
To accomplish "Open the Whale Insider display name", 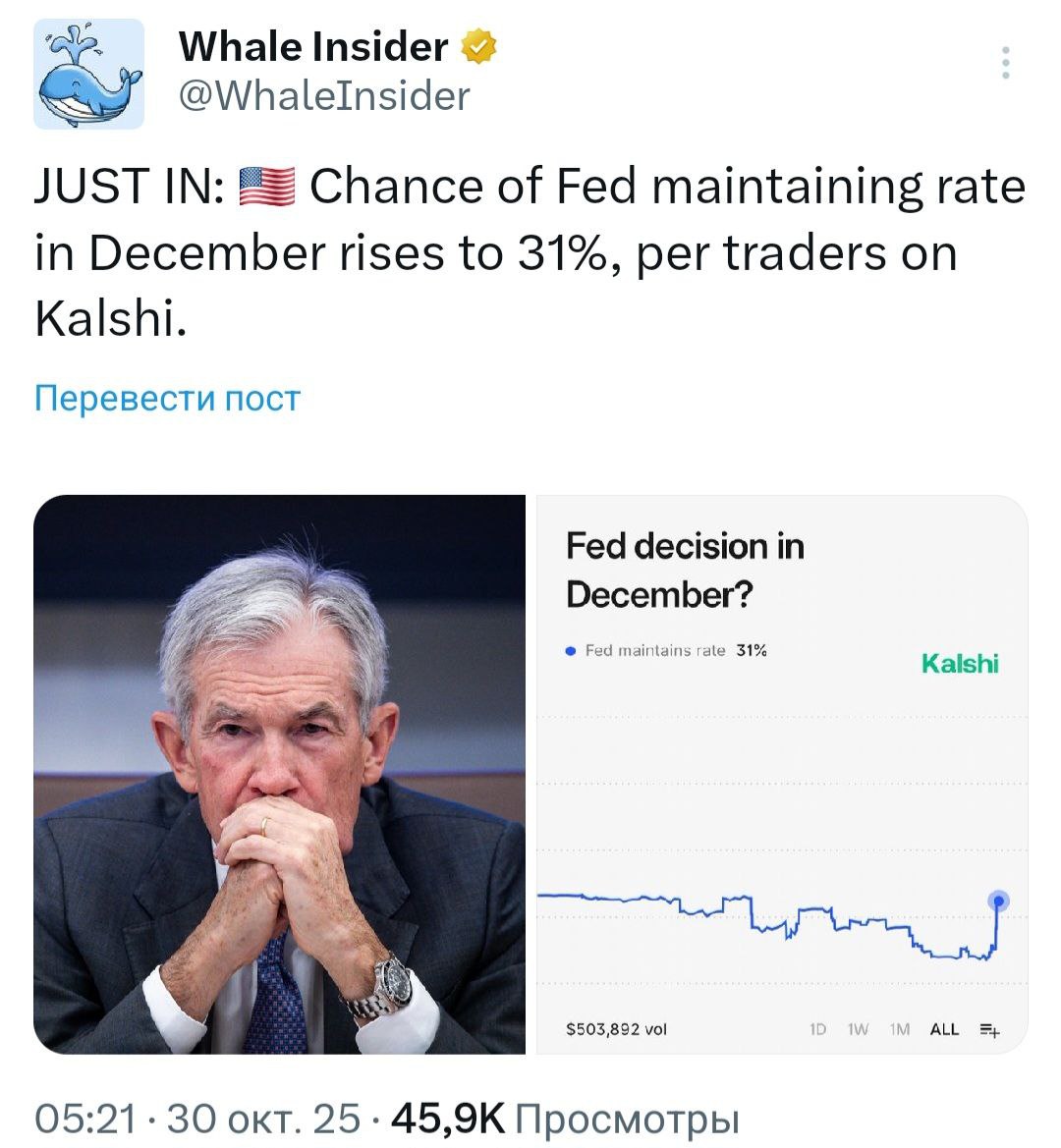I will (312, 46).
